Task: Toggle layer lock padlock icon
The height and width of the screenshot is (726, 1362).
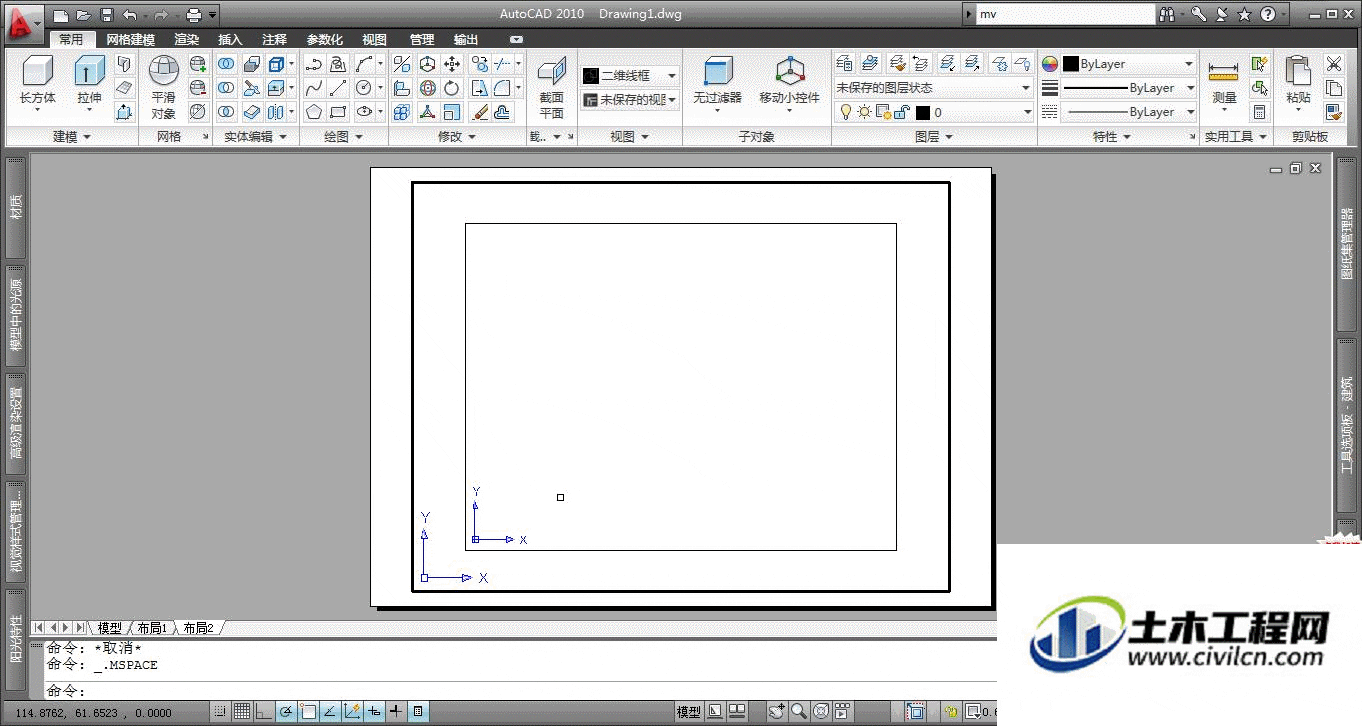Action: [900, 112]
